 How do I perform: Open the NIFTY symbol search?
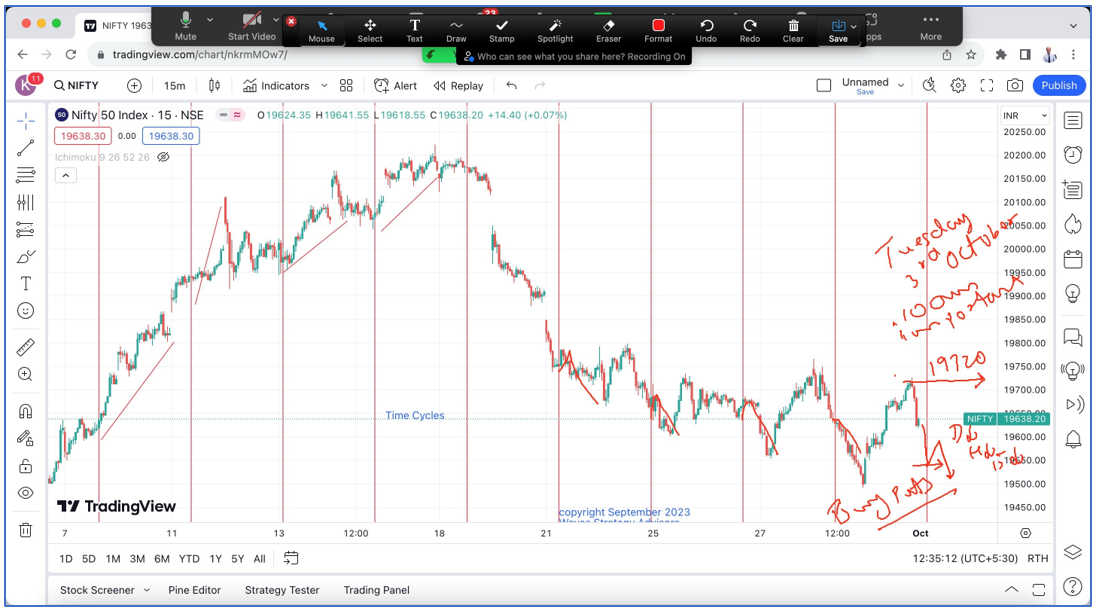tap(76, 86)
